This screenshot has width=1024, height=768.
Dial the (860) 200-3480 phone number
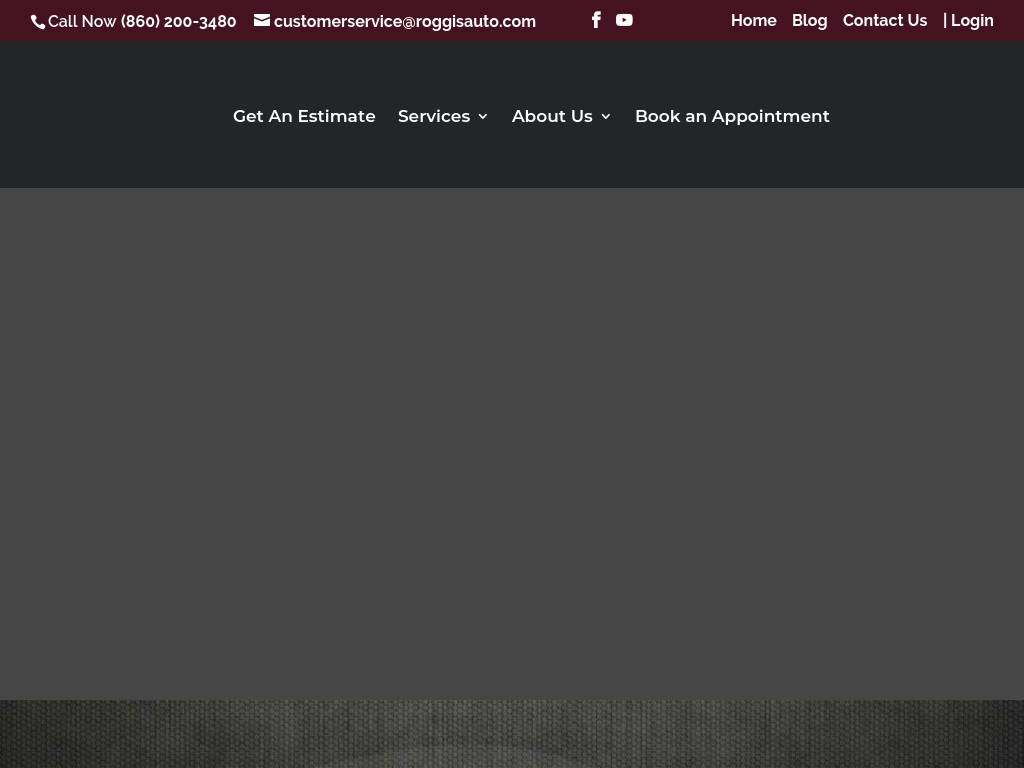coord(178,22)
